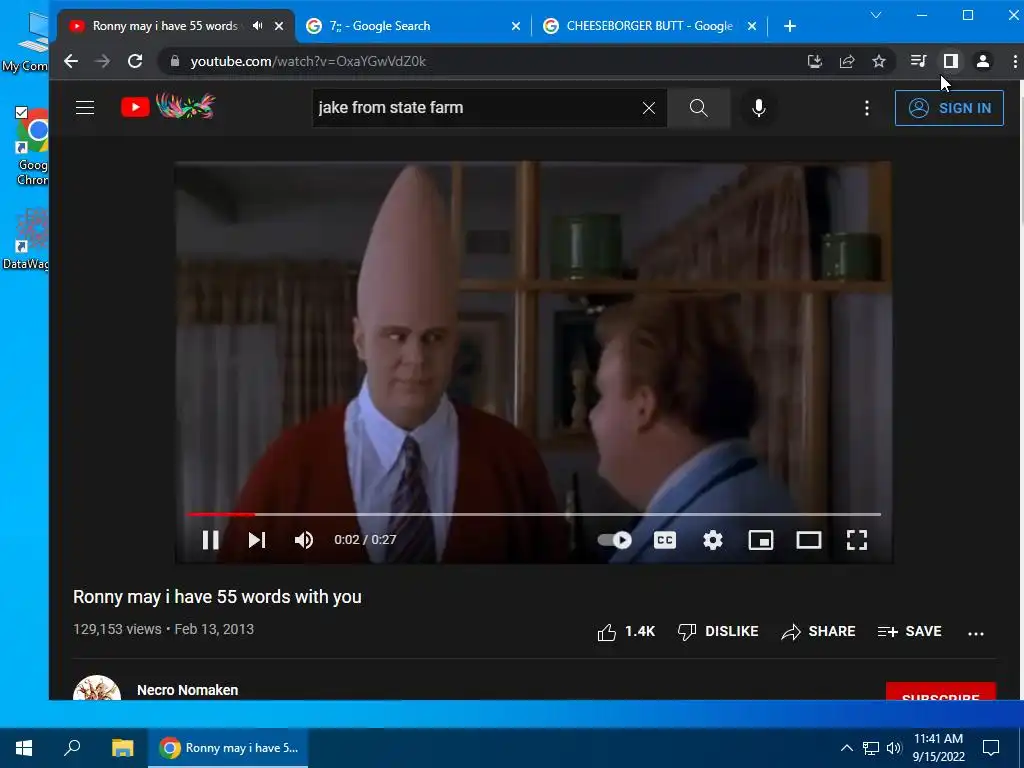This screenshot has height=768, width=1024.
Task: Open the SHARE dialog
Action: [818, 632]
